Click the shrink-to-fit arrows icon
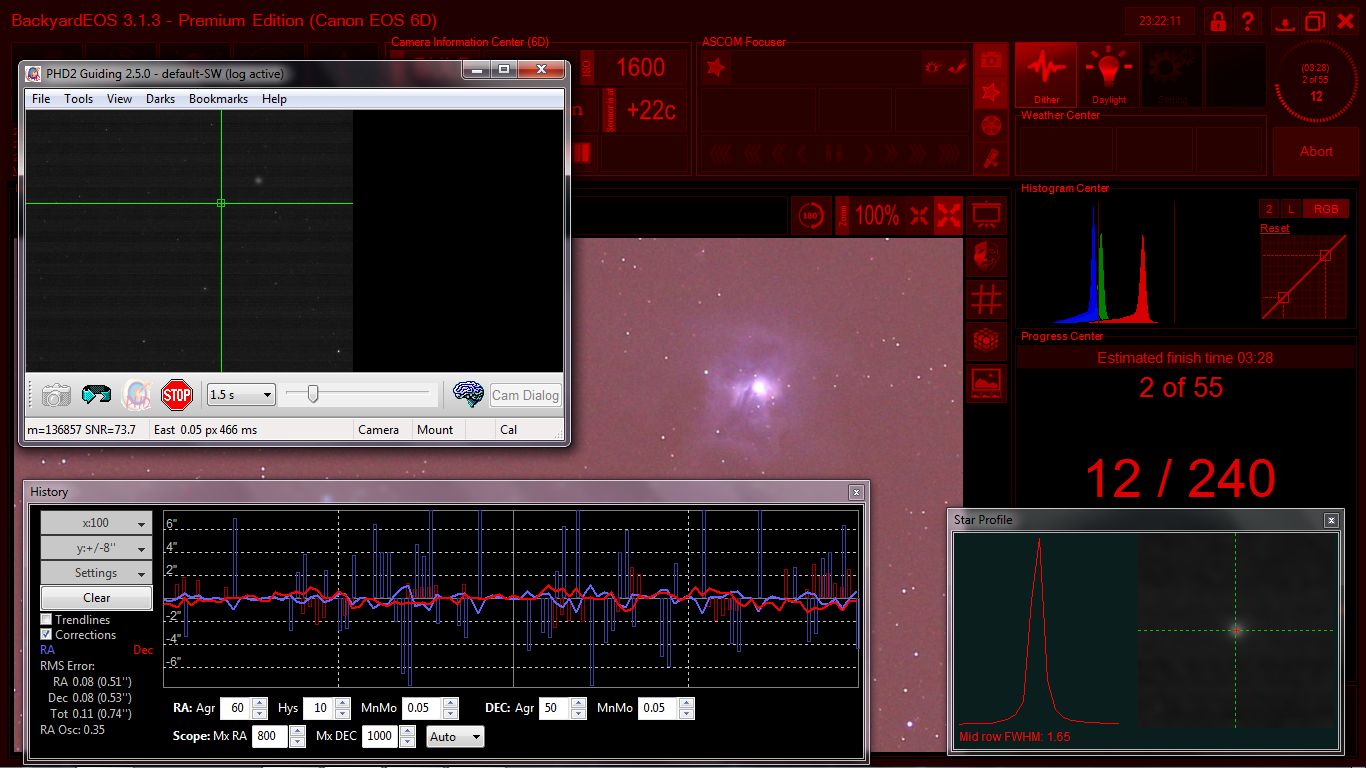Viewport: 1366px width, 768px height. coord(919,215)
